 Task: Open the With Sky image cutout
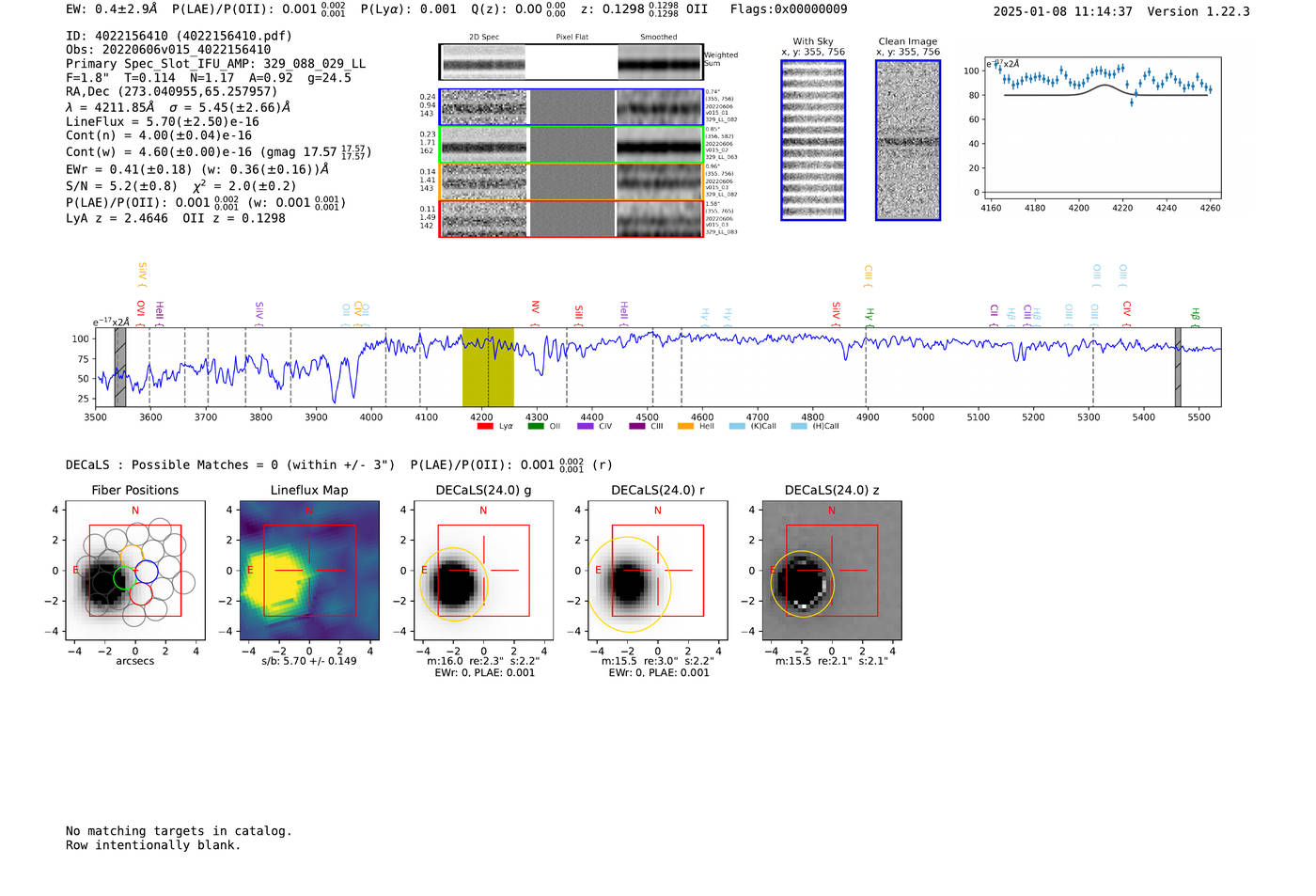click(813, 140)
